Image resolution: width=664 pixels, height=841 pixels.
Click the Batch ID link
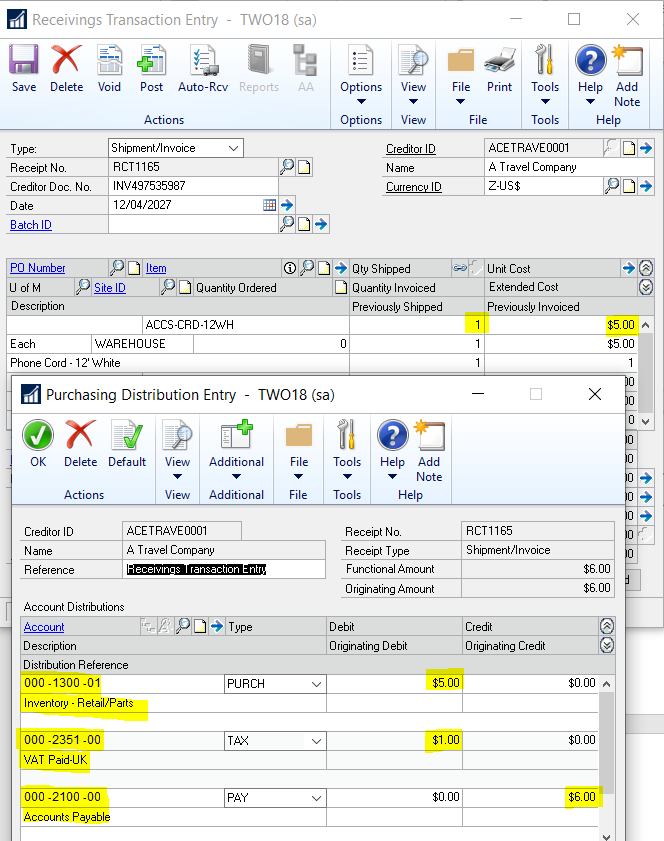click(x=31, y=225)
